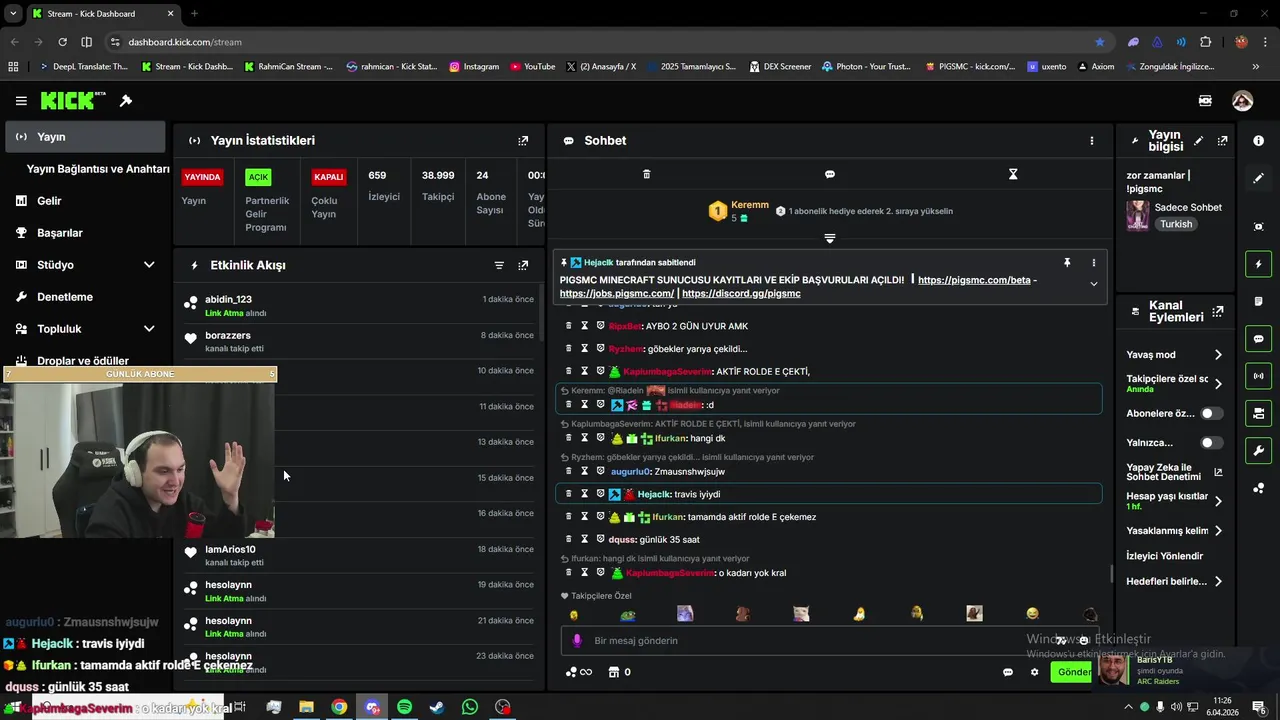Click the hourglass icon in Sohbet toolbar
This screenshot has height=720, width=1280.
[1013, 174]
